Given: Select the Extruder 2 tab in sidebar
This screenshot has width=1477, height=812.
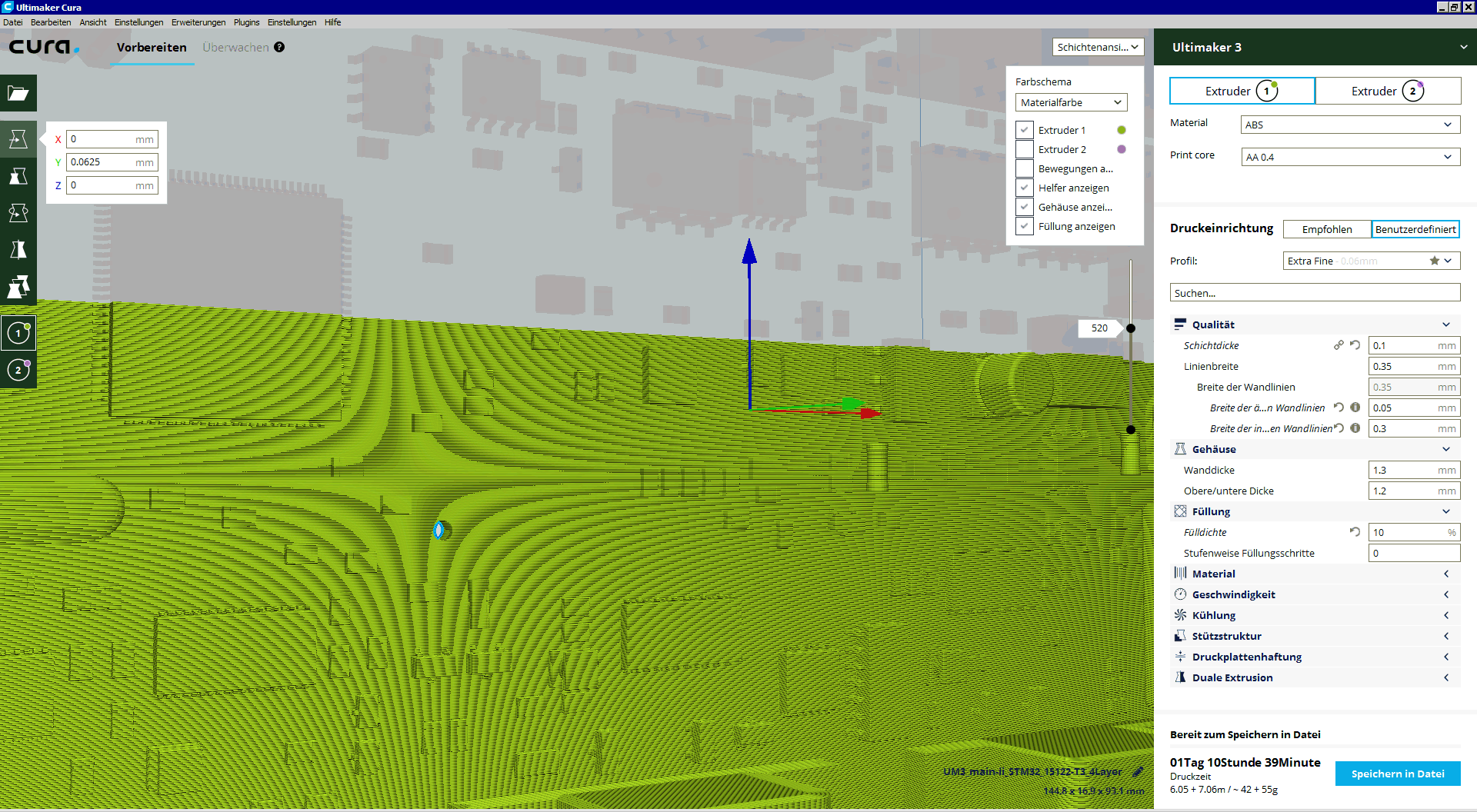Looking at the screenshot, I should tap(1388, 91).
